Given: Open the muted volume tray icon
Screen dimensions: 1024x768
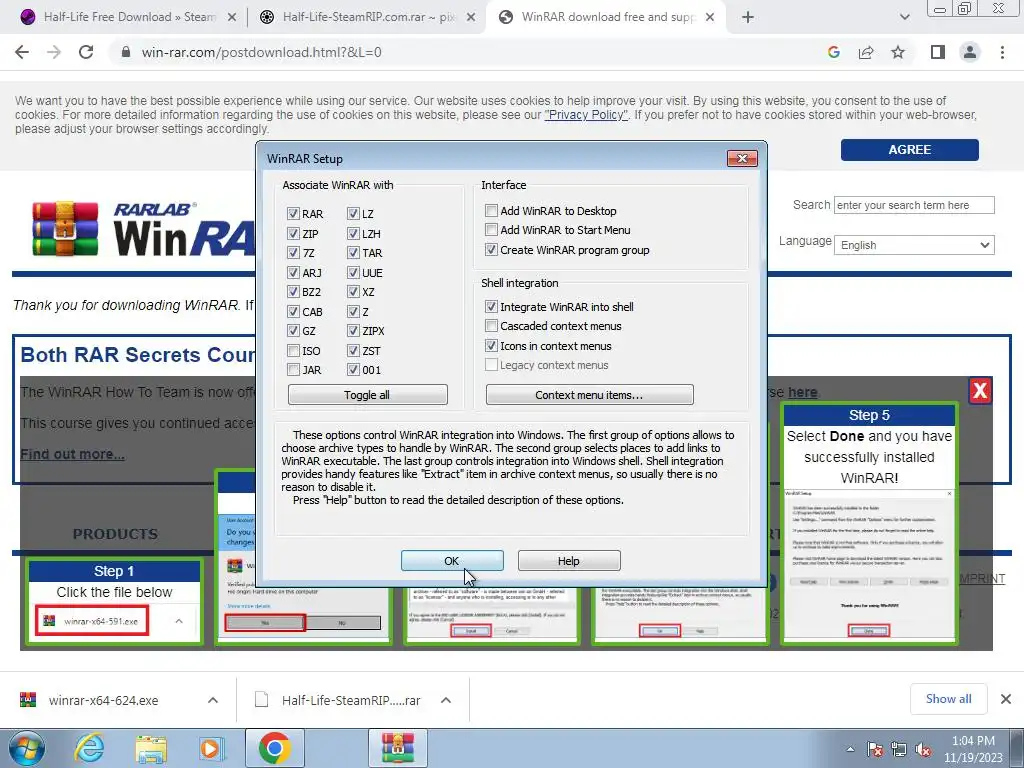Looking at the screenshot, I should 923,749.
